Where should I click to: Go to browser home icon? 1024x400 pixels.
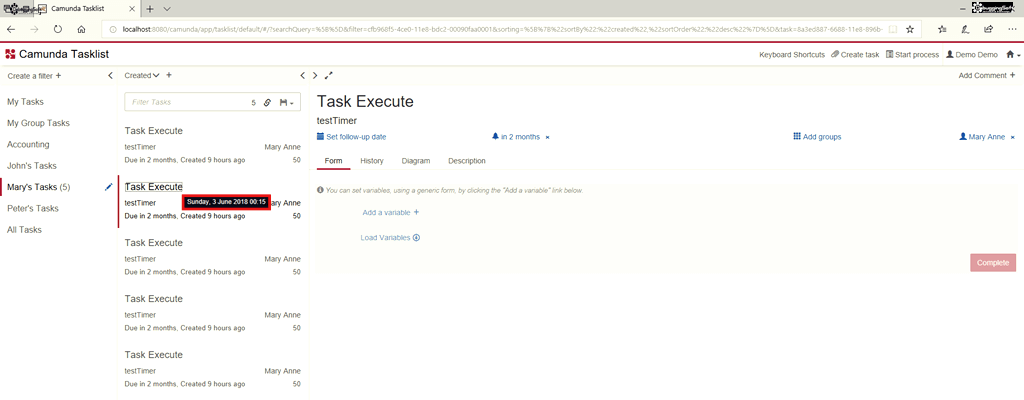pyautogui.click(x=81, y=29)
